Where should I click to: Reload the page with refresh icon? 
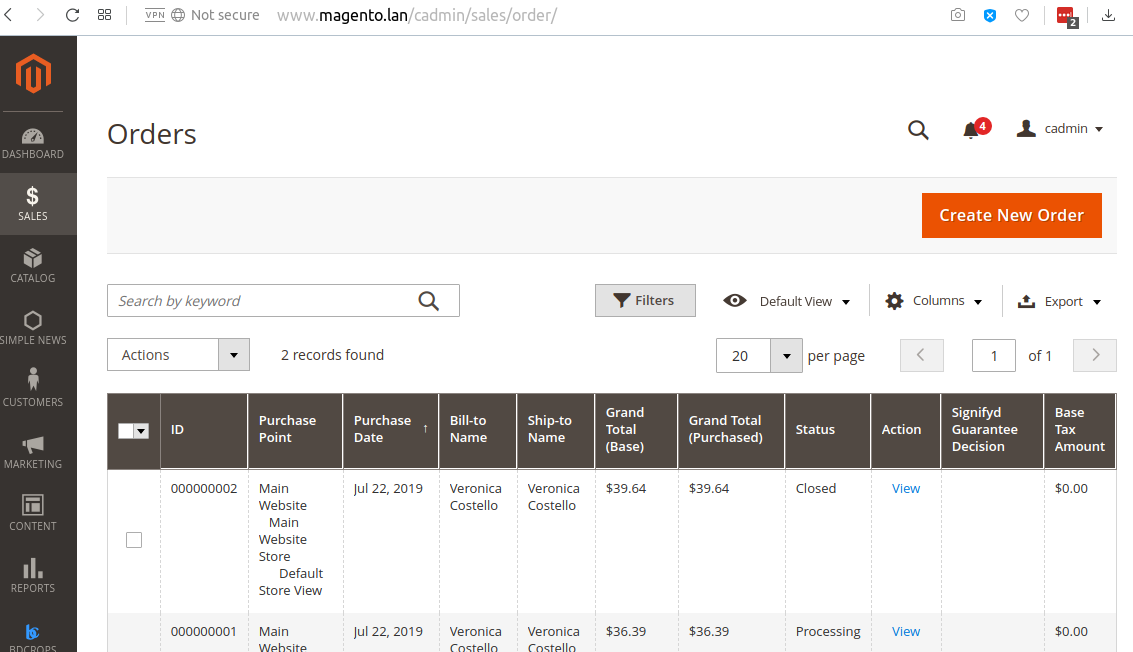72,14
